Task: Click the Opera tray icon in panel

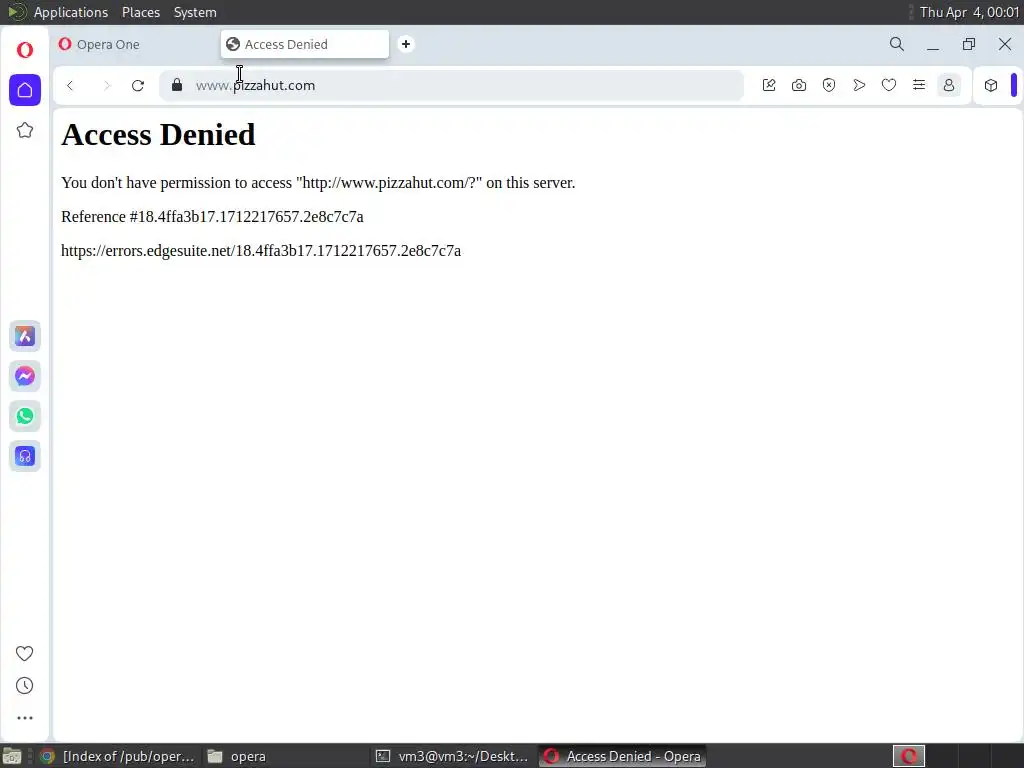Action: 908,756
